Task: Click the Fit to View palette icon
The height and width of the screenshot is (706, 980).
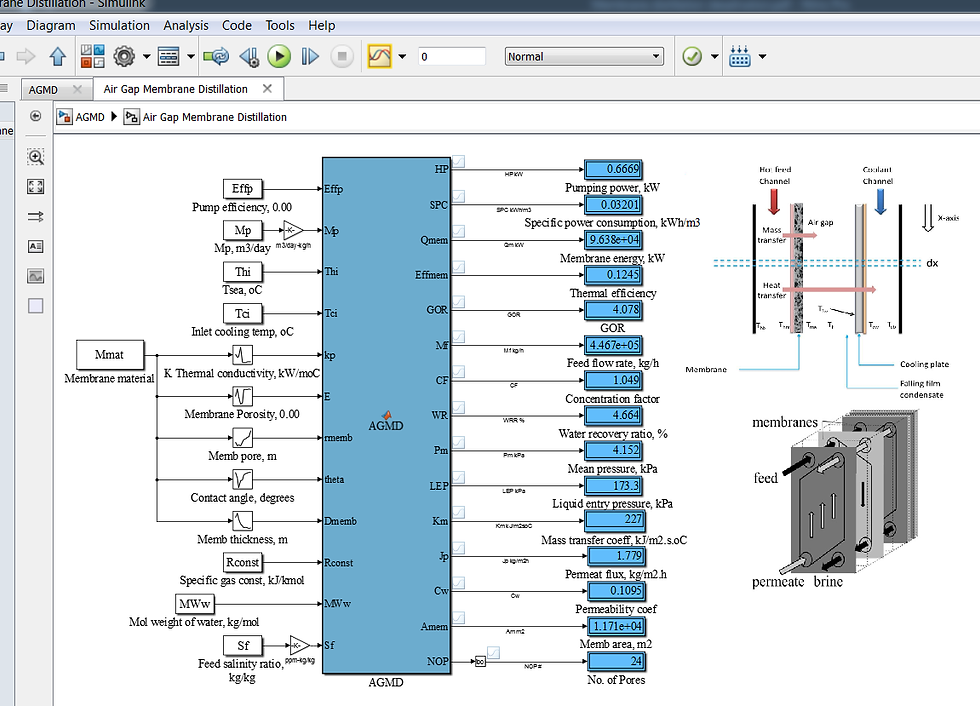Action: [36, 186]
